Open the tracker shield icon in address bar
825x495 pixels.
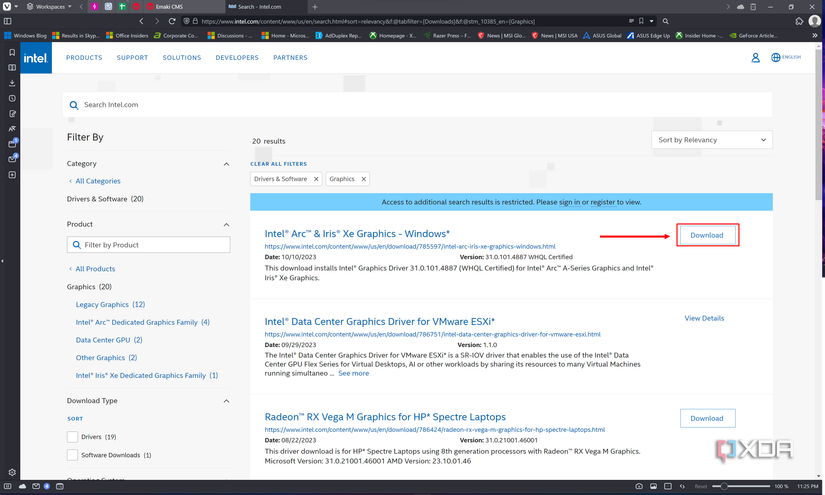point(186,21)
